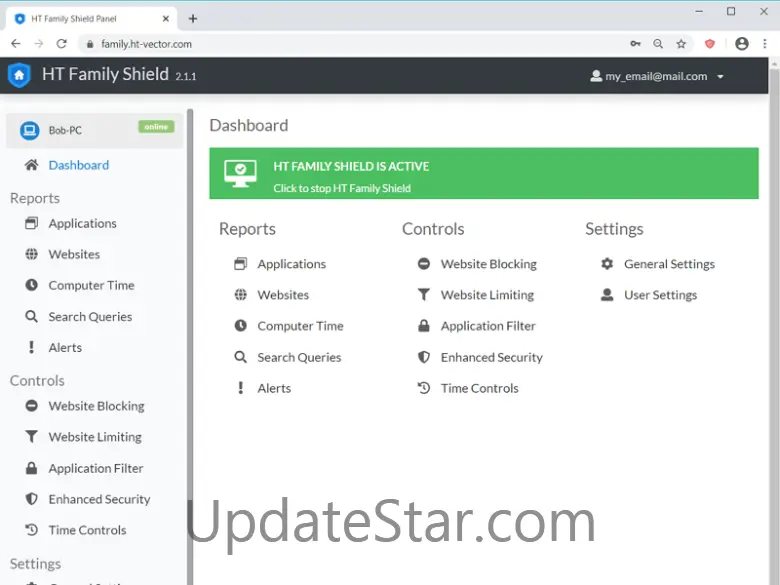780x585 pixels.
Task: Click the saved passwords key icon
Action: coord(635,44)
